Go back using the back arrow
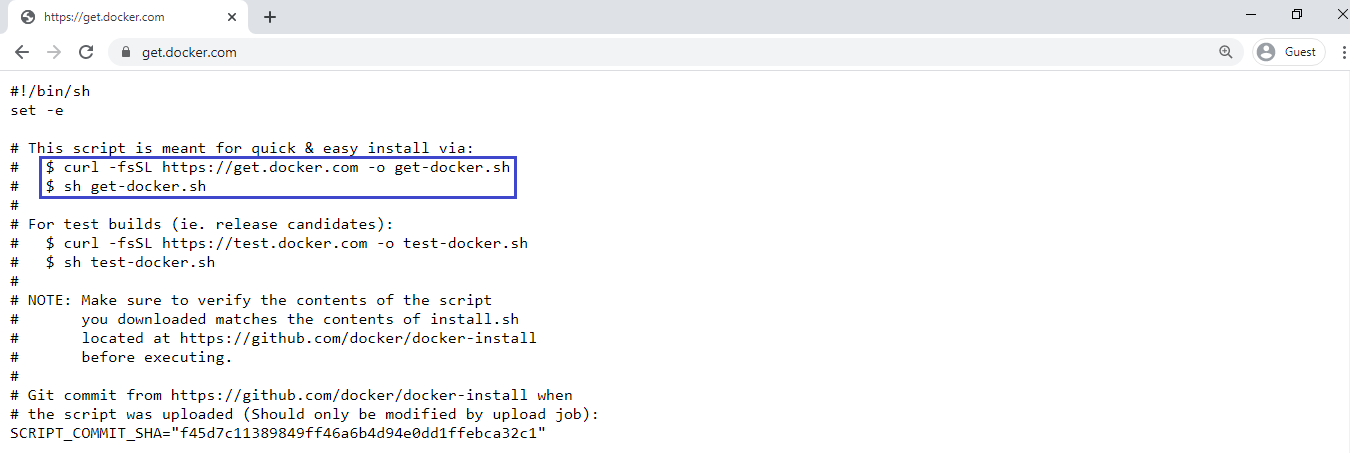The width and height of the screenshot is (1350, 453). click(22, 52)
